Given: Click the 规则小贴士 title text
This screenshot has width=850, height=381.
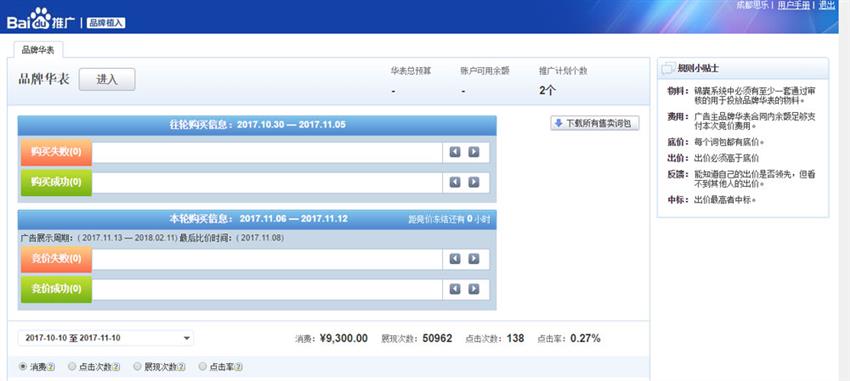Looking at the screenshot, I should tap(698, 69).
